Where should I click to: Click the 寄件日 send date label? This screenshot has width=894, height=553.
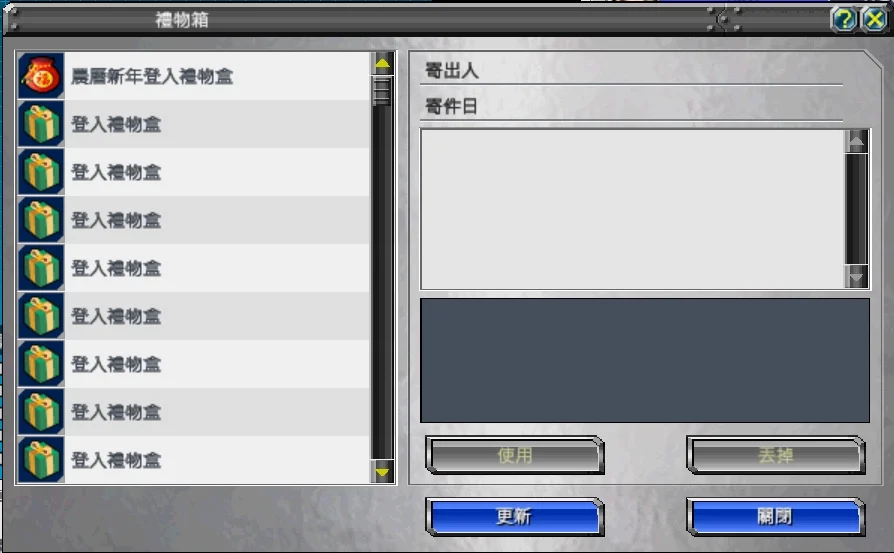pos(451,106)
